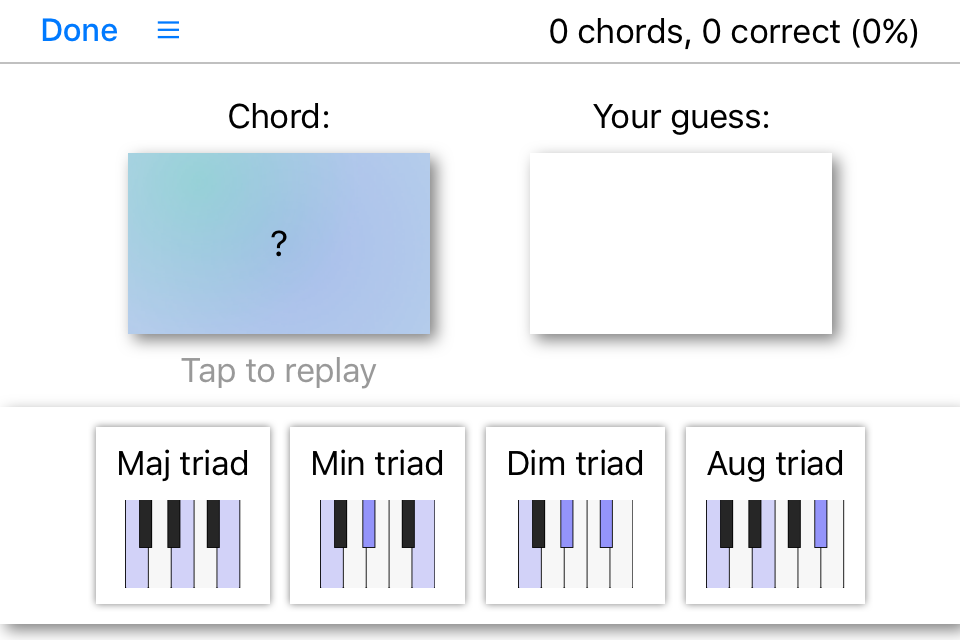Tap the first highlighted black key in Dim triad

click(567, 523)
